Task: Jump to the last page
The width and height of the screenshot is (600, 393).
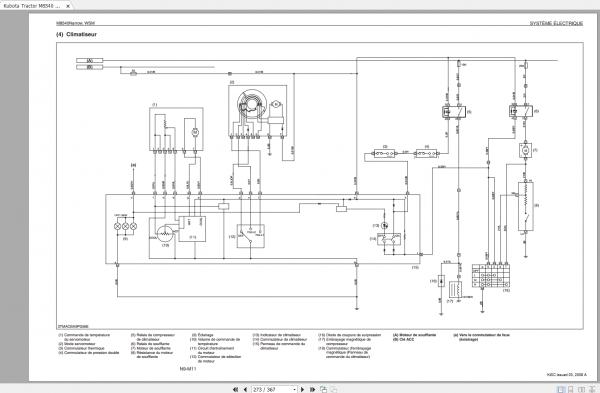Action: [x=312, y=390]
